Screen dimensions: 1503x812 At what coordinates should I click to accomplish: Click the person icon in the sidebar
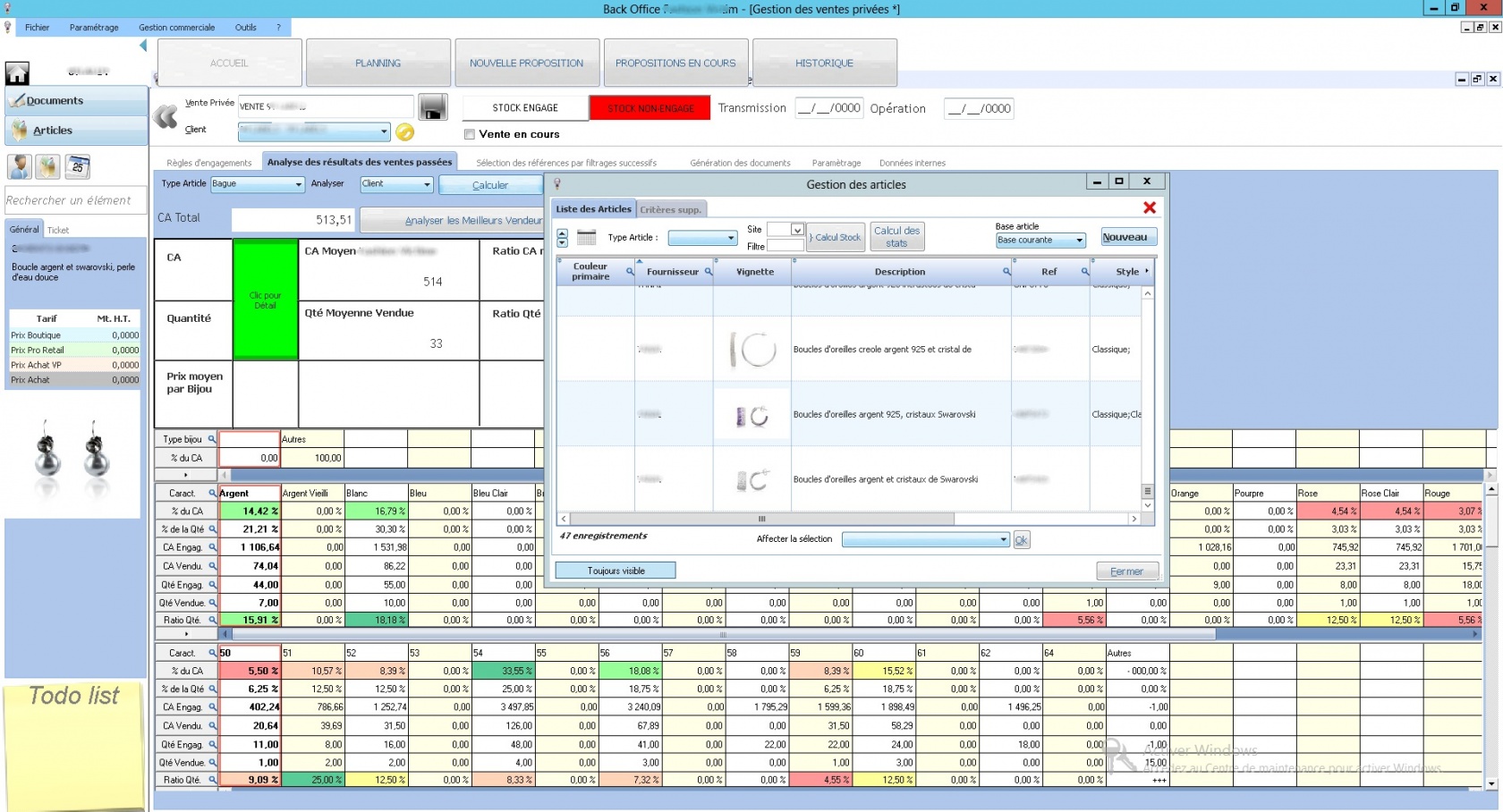[x=20, y=166]
